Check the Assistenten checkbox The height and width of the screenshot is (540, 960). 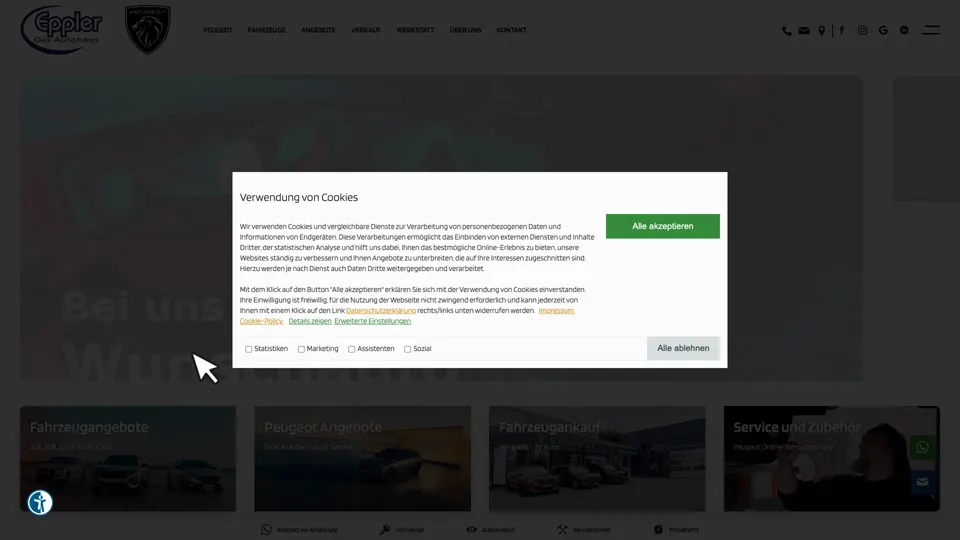click(x=351, y=349)
